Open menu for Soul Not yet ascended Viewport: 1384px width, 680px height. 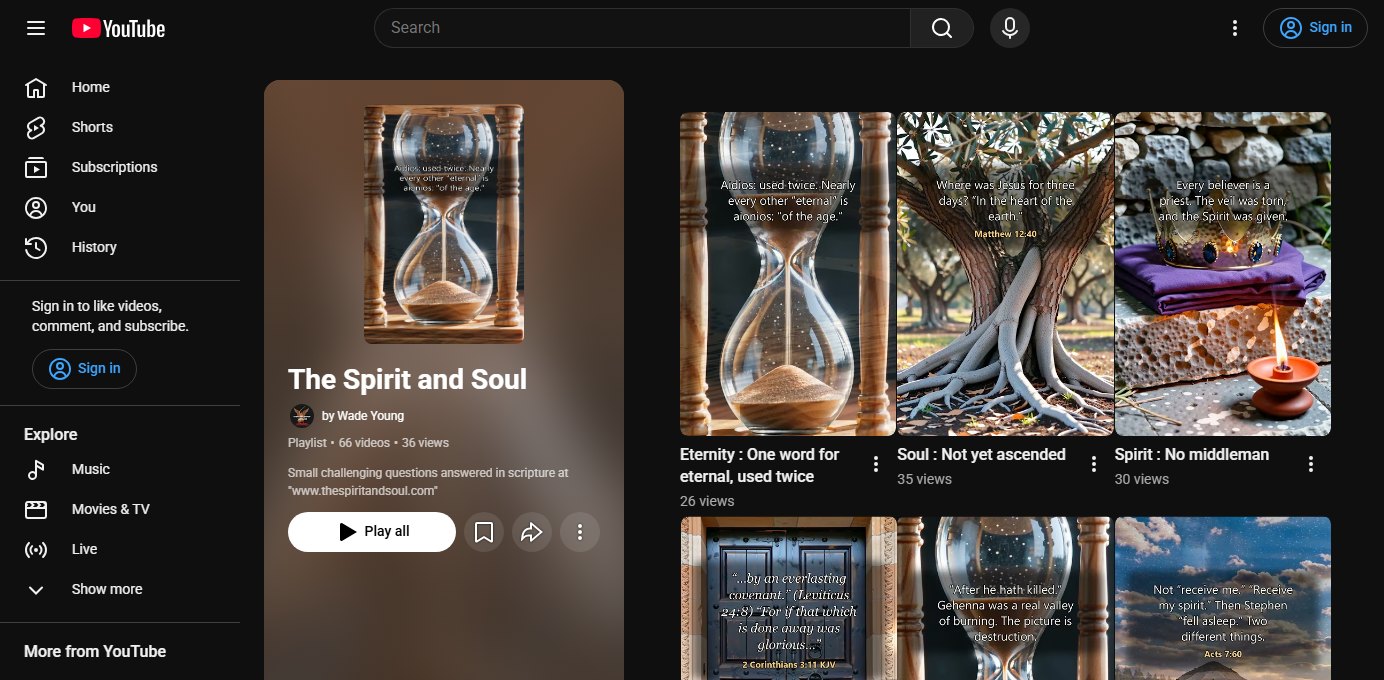(x=1094, y=464)
